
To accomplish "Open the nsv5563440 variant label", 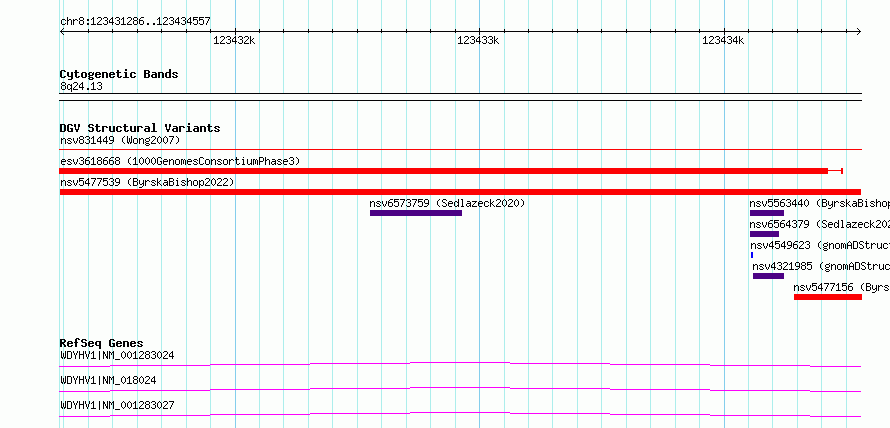I will click(x=820, y=203).
